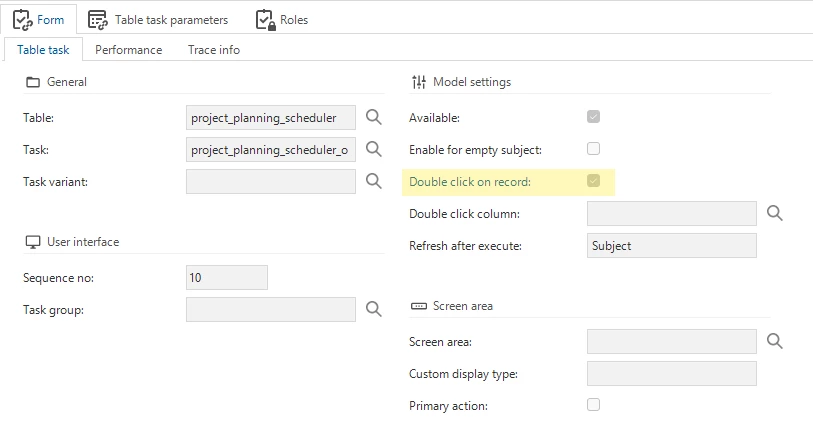Open Task variant lookup magnifier
This screenshot has width=813, height=425.
(x=373, y=181)
